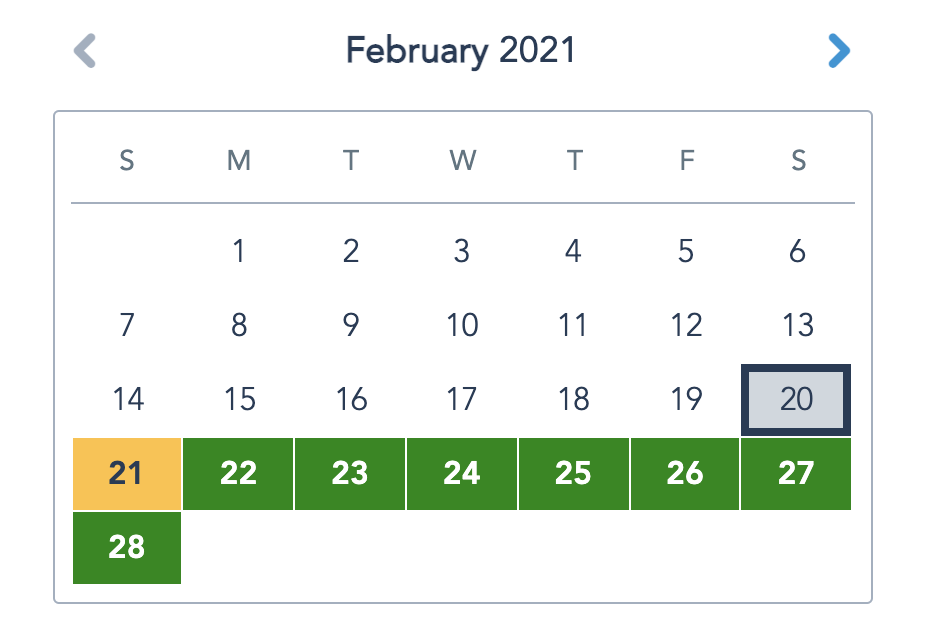Viewport: 934px width, 628px height.
Task: Click the previous month arrow
Action: point(85,50)
